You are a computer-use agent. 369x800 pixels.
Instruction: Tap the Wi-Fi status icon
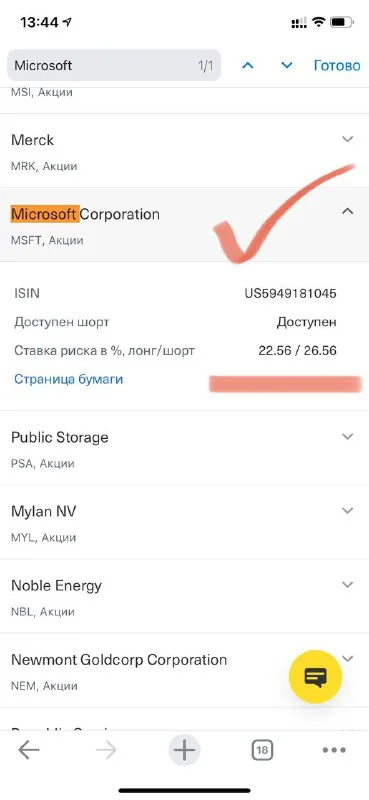pos(319,22)
